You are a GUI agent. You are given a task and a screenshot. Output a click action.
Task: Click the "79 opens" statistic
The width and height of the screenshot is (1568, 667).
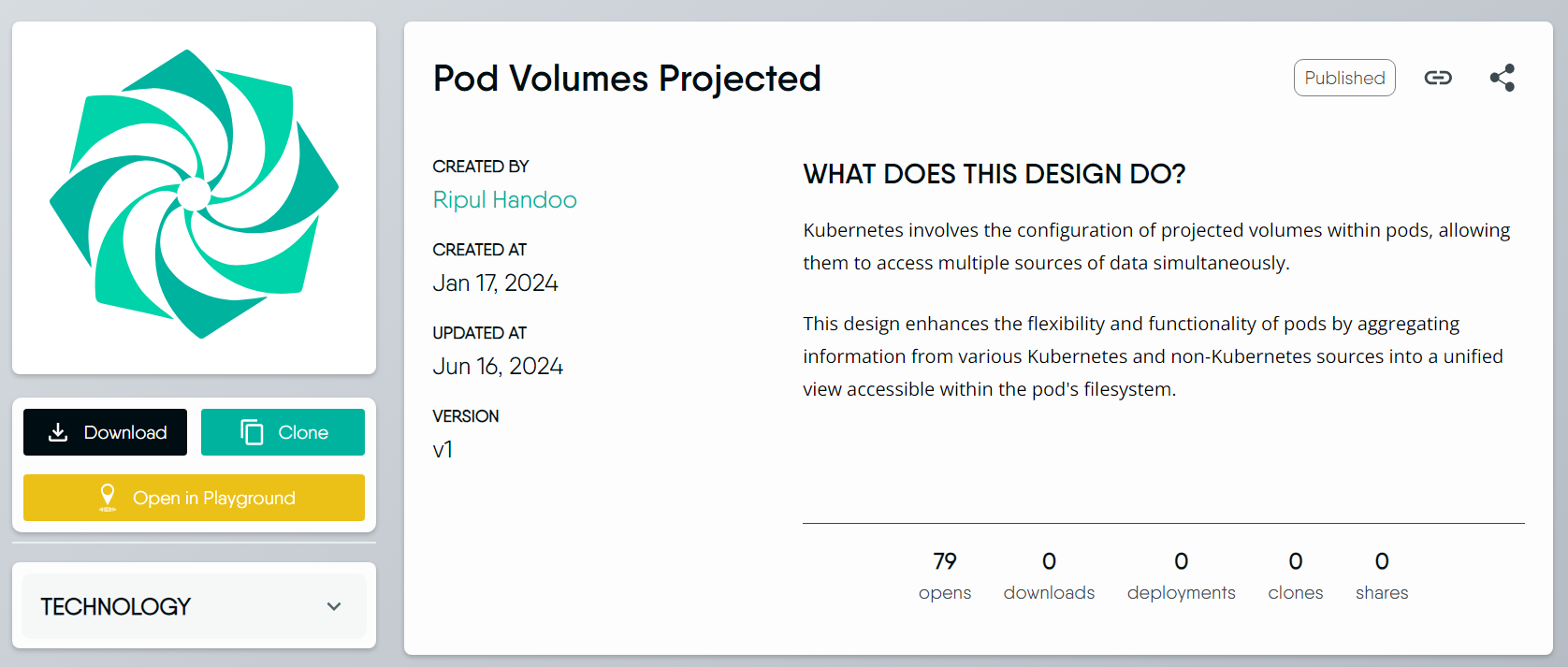tap(945, 574)
